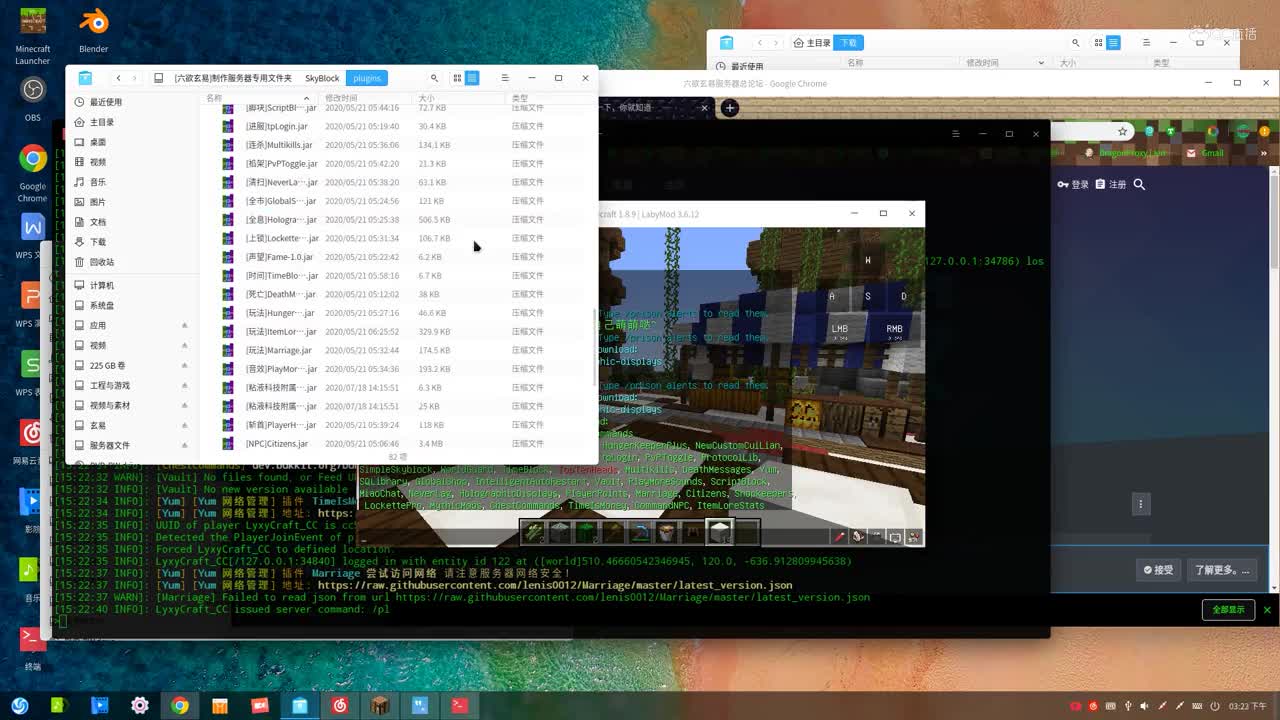This screenshot has width=1280, height=720.
Task: Select the Citizens.jar file
Action: (x=400, y=443)
